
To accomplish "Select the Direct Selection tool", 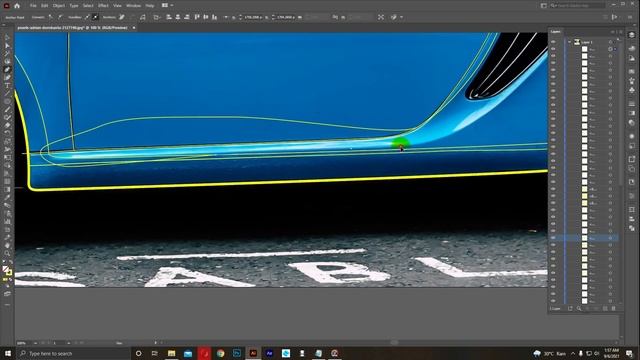I will click(7, 46).
